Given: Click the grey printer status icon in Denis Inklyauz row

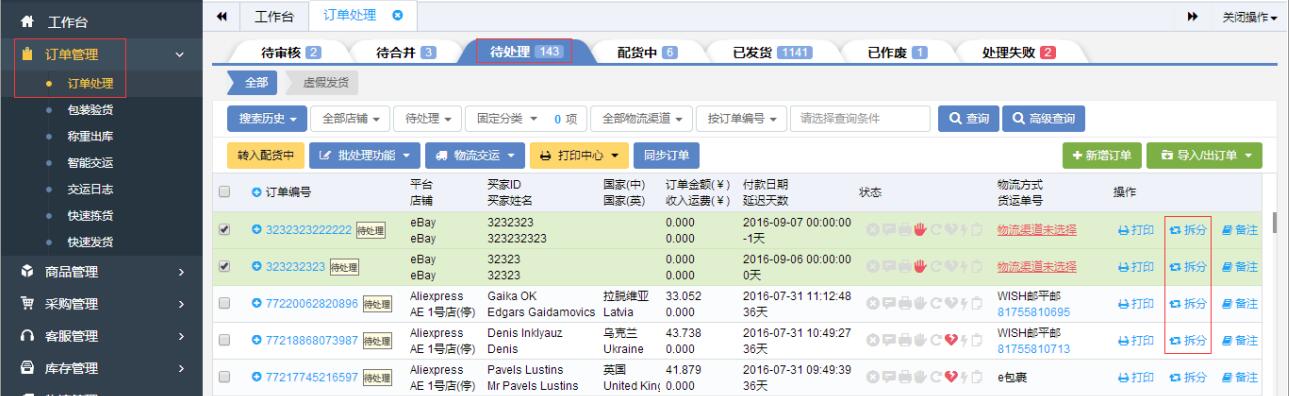Looking at the screenshot, I should (x=904, y=341).
